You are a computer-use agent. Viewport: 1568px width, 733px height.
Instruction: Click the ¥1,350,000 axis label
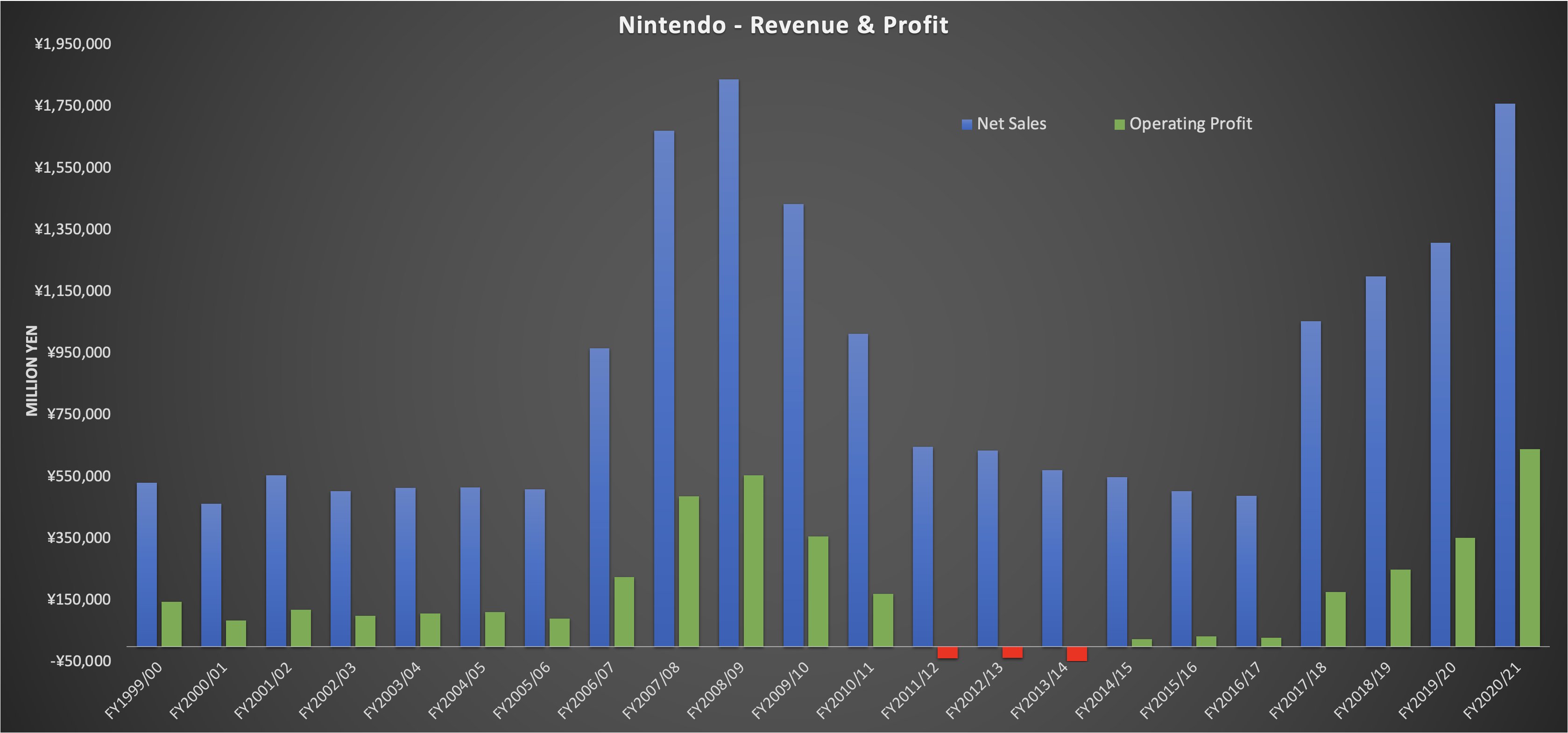[73, 229]
